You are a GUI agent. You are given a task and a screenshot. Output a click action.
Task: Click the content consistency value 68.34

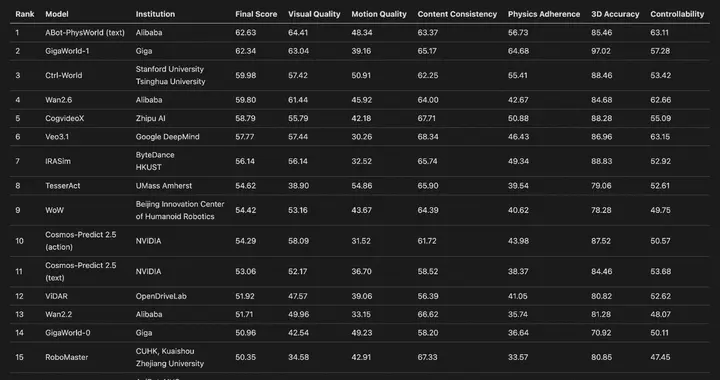click(428, 136)
